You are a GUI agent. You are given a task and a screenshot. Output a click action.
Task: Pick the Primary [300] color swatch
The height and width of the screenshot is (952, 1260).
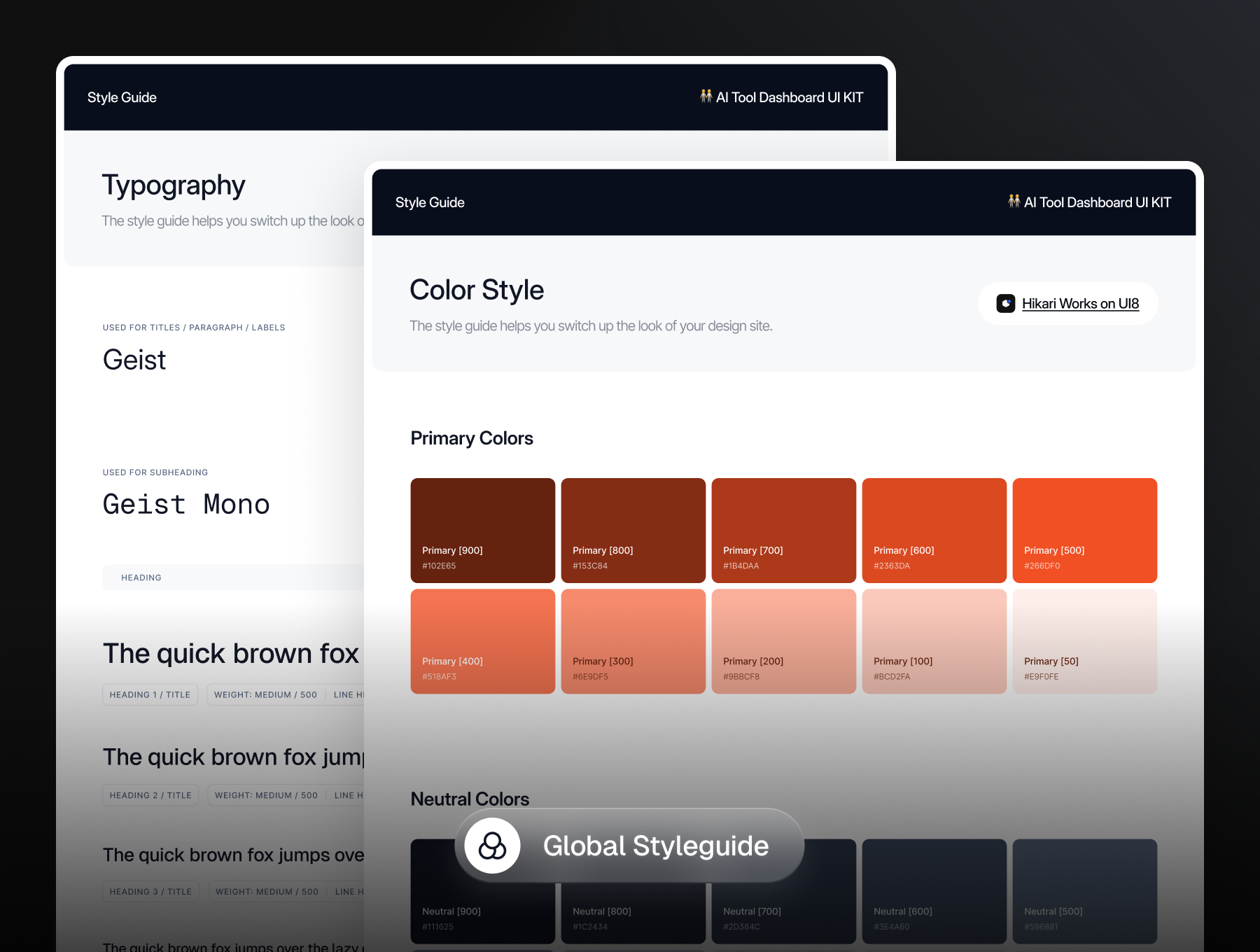633,641
